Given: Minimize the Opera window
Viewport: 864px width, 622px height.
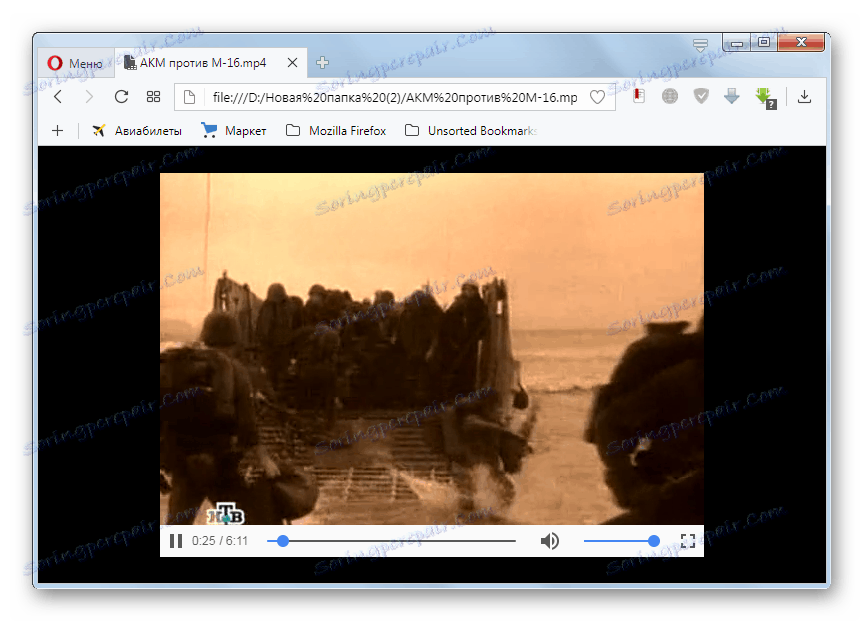Looking at the screenshot, I should pyautogui.click(x=737, y=42).
